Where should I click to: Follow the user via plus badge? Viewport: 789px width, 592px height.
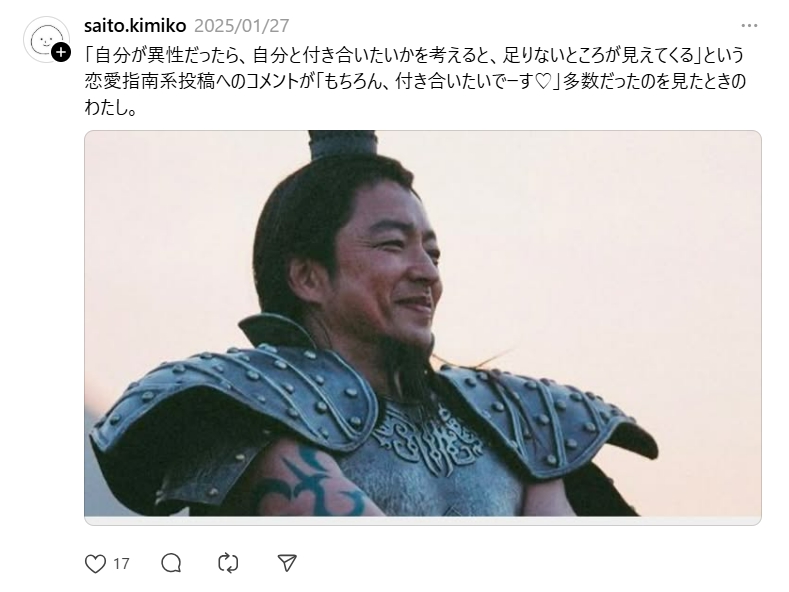coord(61,52)
